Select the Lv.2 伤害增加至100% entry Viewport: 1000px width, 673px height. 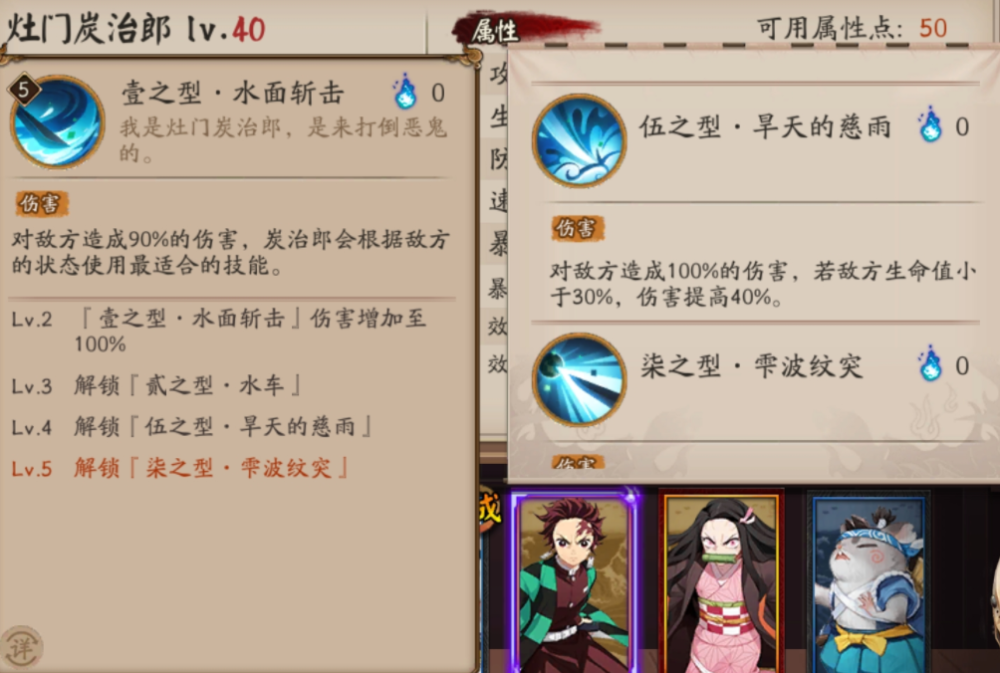pyautogui.click(x=219, y=330)
